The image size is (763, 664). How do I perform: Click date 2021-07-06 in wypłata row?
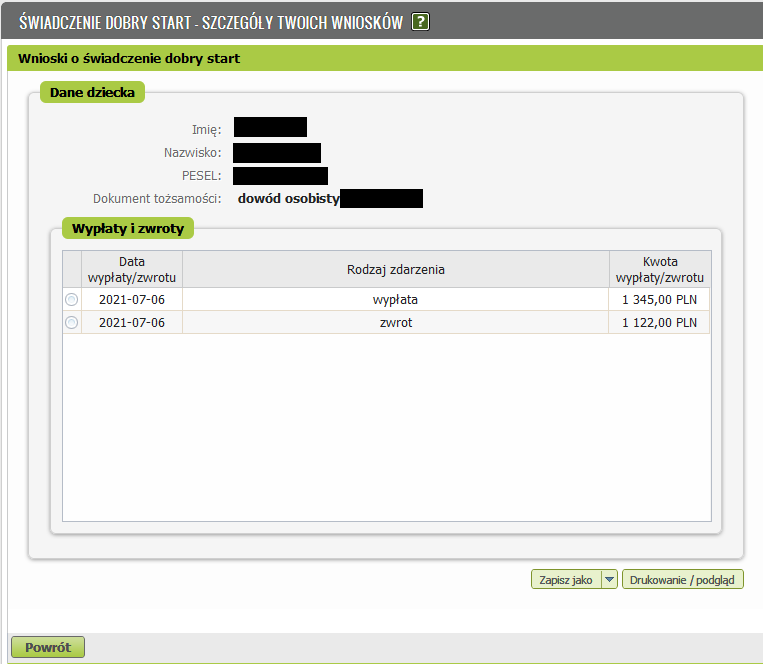(132, 300)
